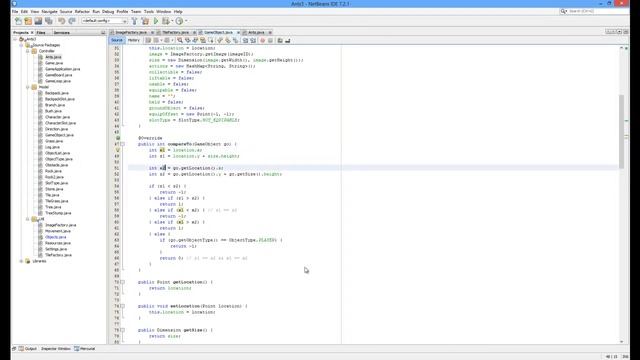Click the Debug Project toolbar icon

[165, 21]
